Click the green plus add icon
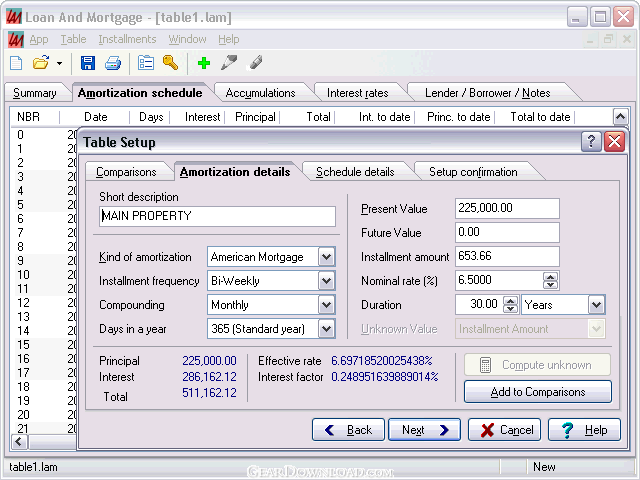640x480 pixels. 204,63
